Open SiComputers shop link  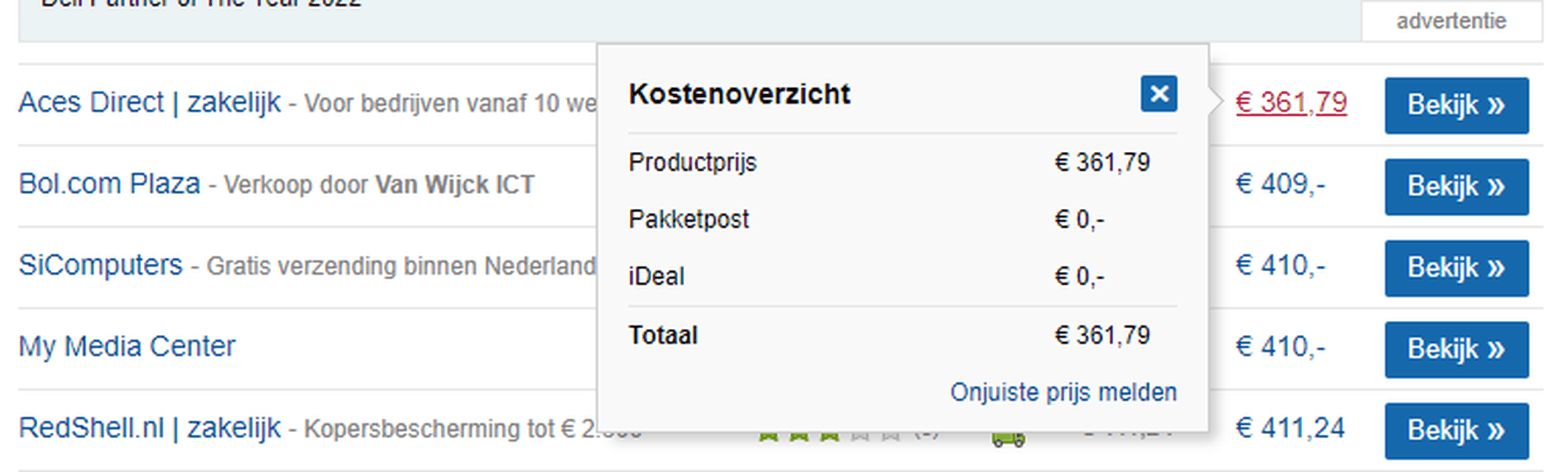click(100, 265)
